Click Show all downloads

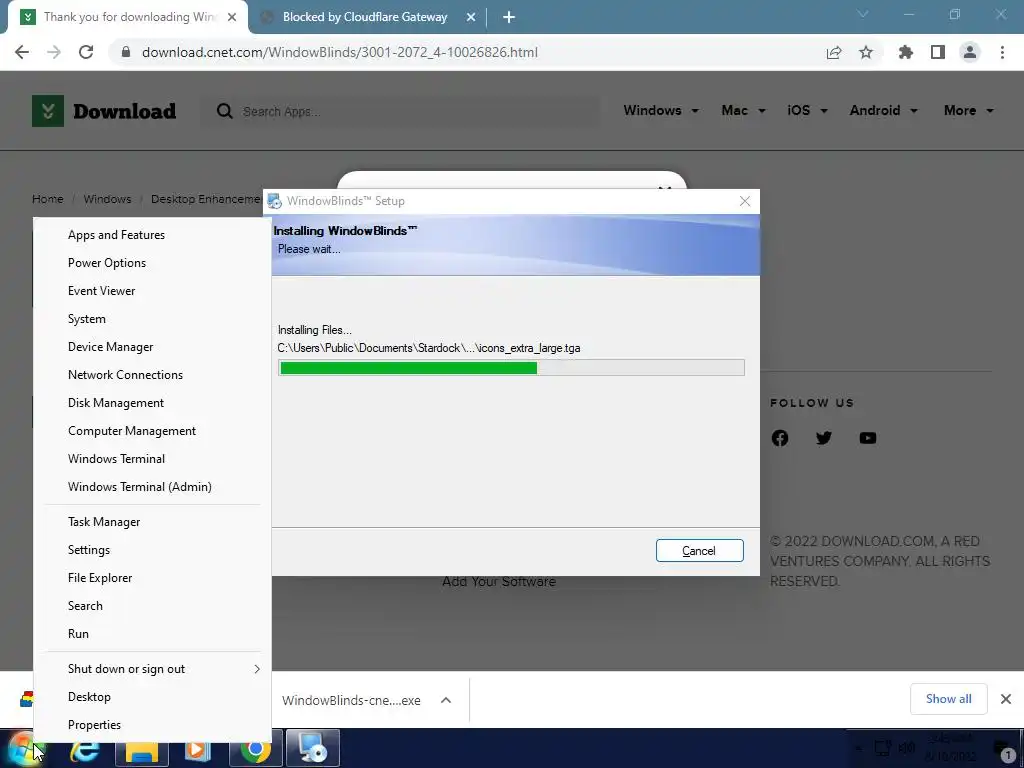[x=948, y=699]
